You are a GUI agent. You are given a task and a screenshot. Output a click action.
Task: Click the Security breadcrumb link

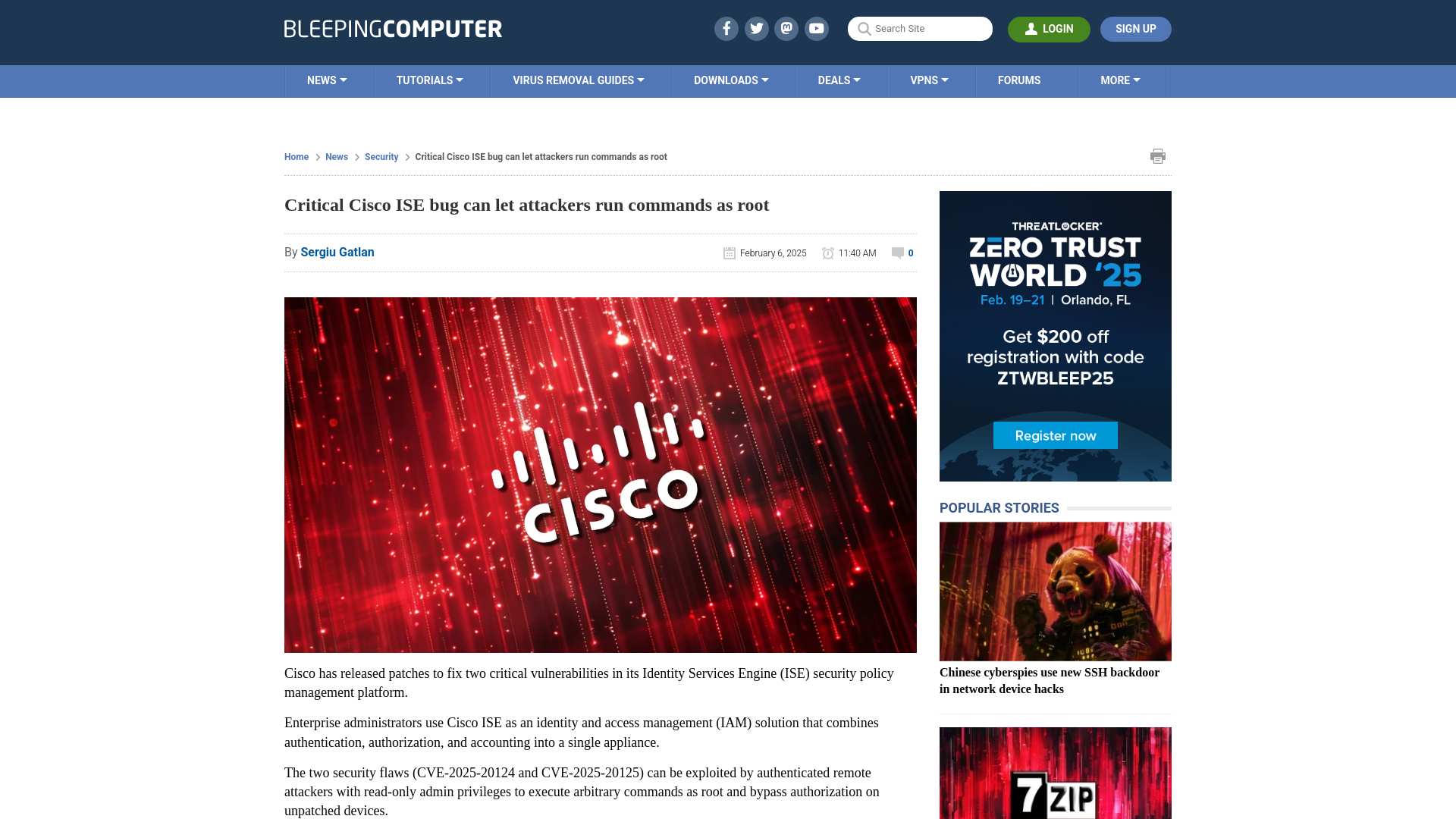pos(381,156)
